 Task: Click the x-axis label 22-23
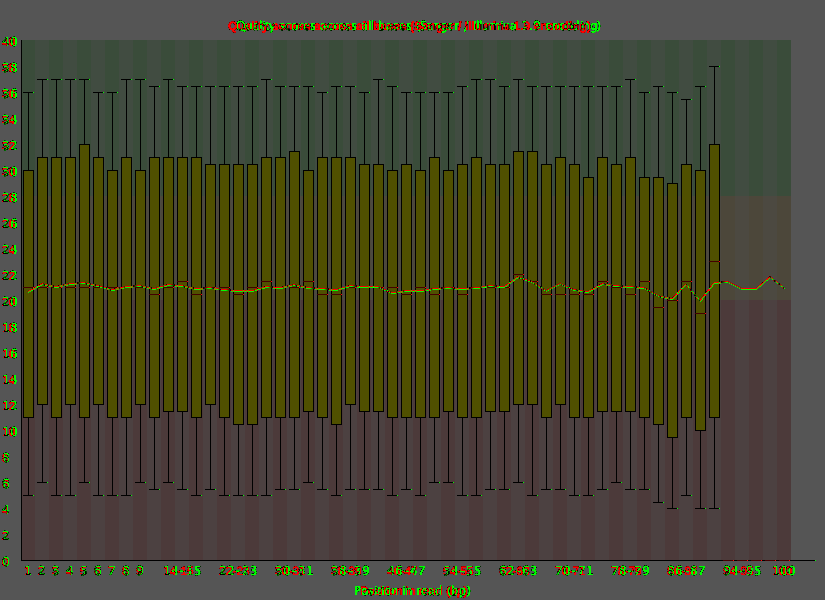238,571
